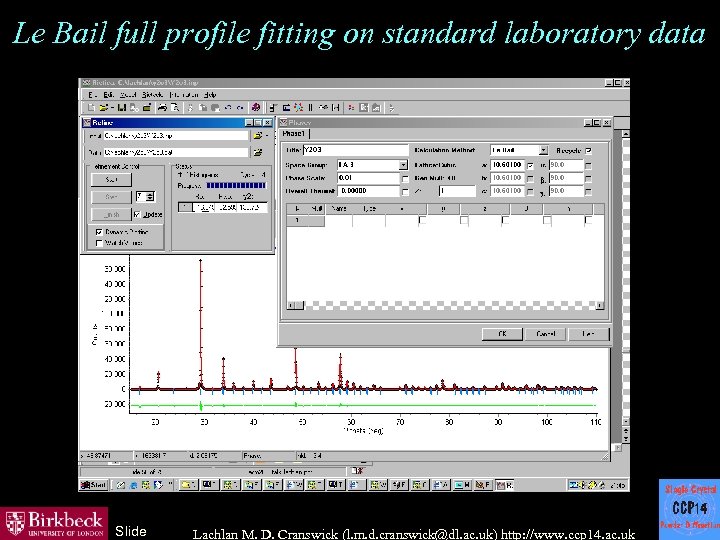Click the main window scrollbar up arrow
The image size is (720, 540).
point(625,134)
